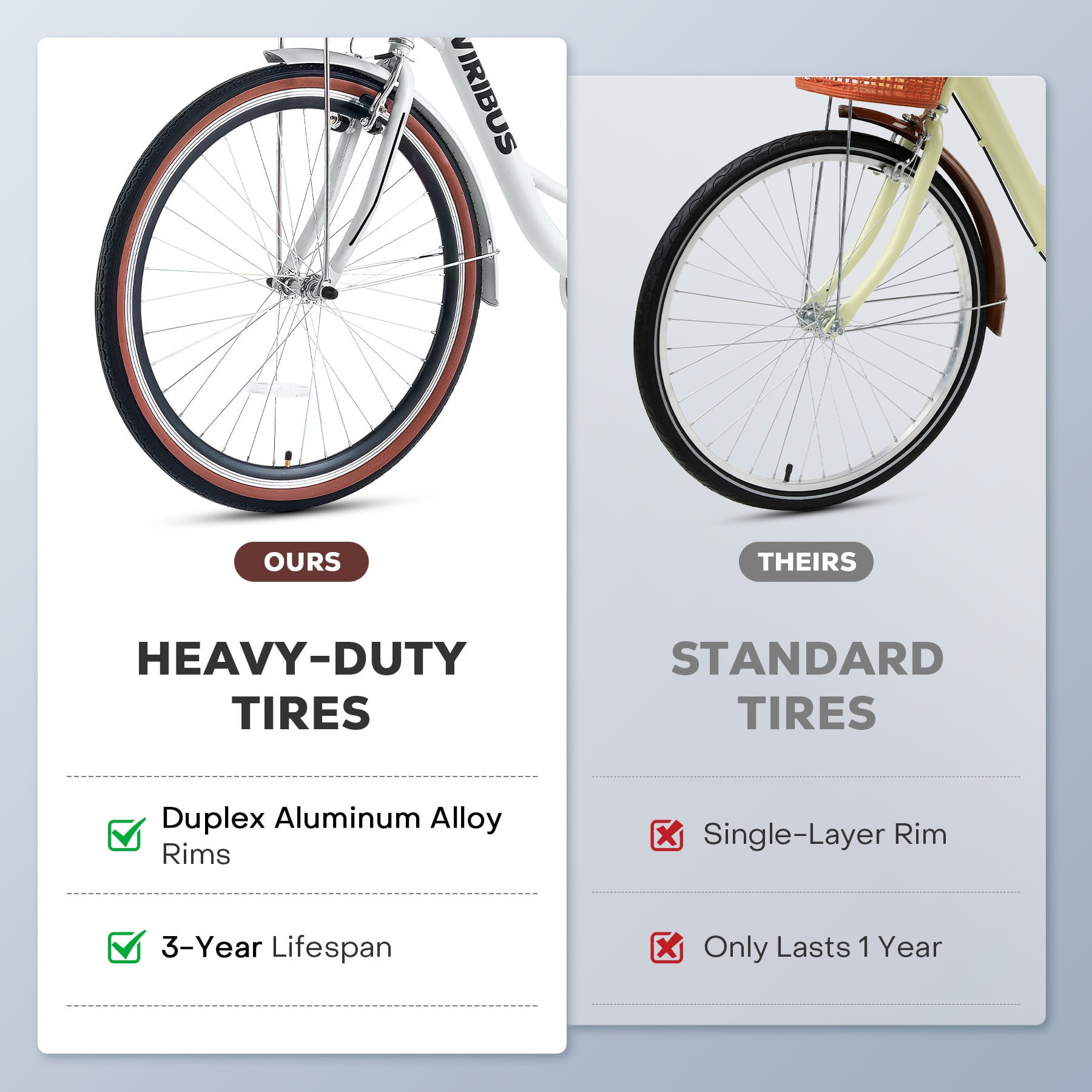Click the STANDARD TIRES heading
The width and height of the screenshot is (1092, 1092).
pyautogui.click(x=807, y=686)
